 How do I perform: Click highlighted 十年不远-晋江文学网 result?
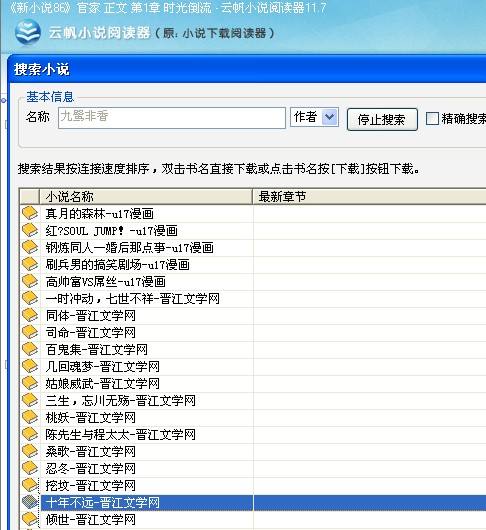coord(102,503)
